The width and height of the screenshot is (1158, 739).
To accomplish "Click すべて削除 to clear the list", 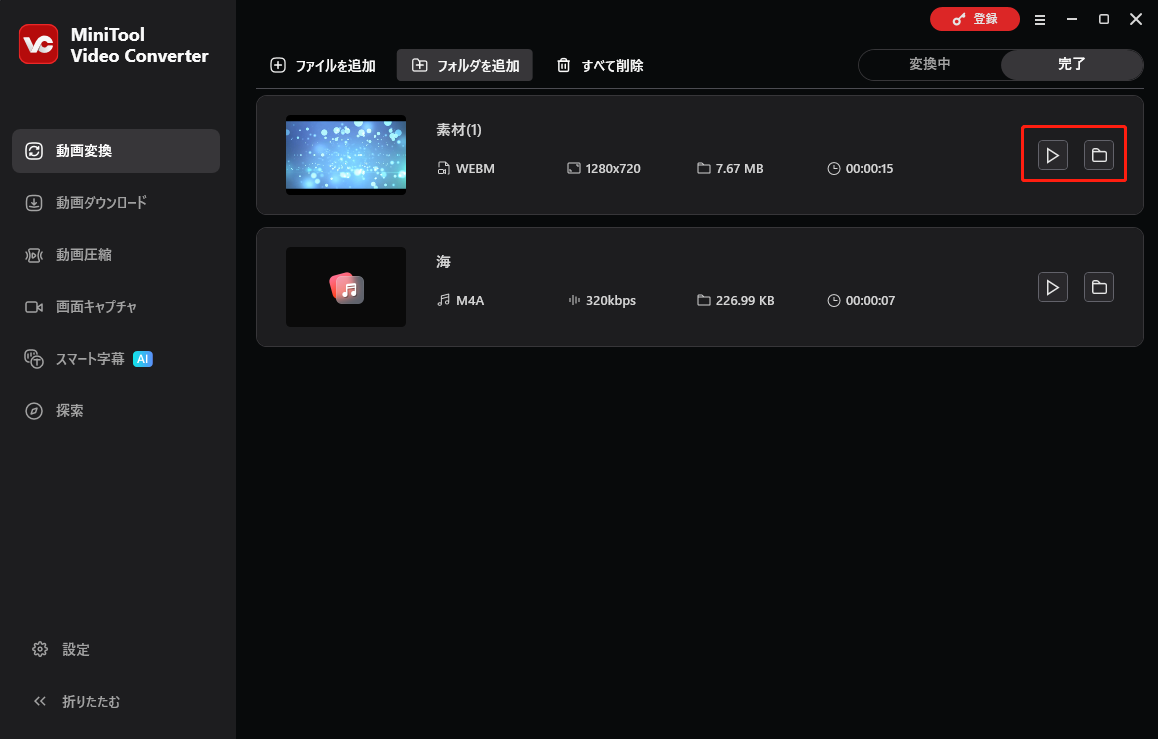I will (599, 65).
